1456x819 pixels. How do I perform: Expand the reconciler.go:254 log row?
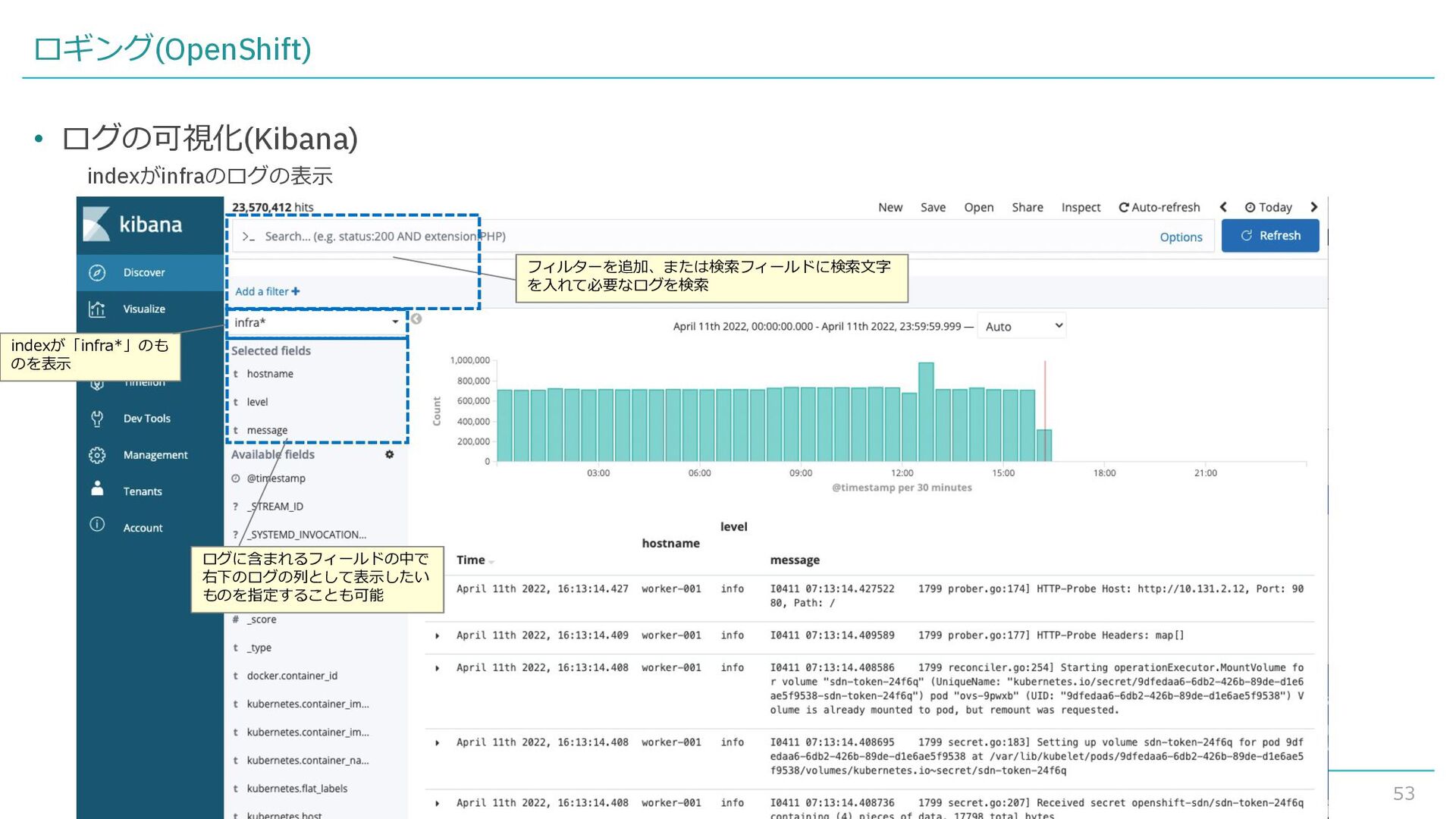(437, 668)
